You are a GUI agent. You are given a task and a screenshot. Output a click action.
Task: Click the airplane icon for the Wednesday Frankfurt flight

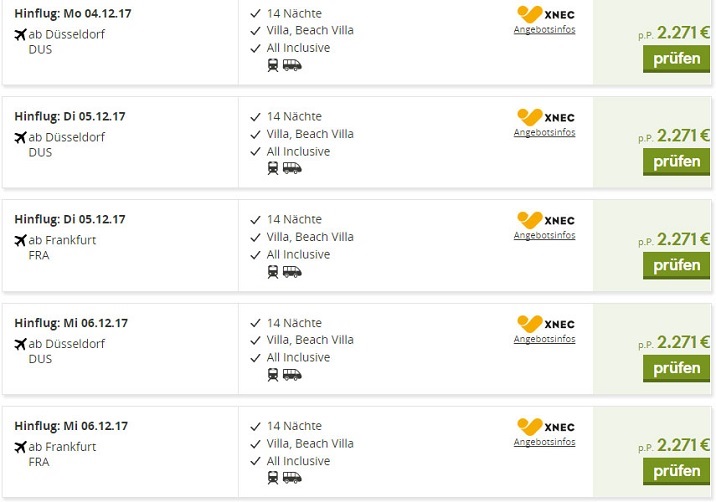point(20,447)
